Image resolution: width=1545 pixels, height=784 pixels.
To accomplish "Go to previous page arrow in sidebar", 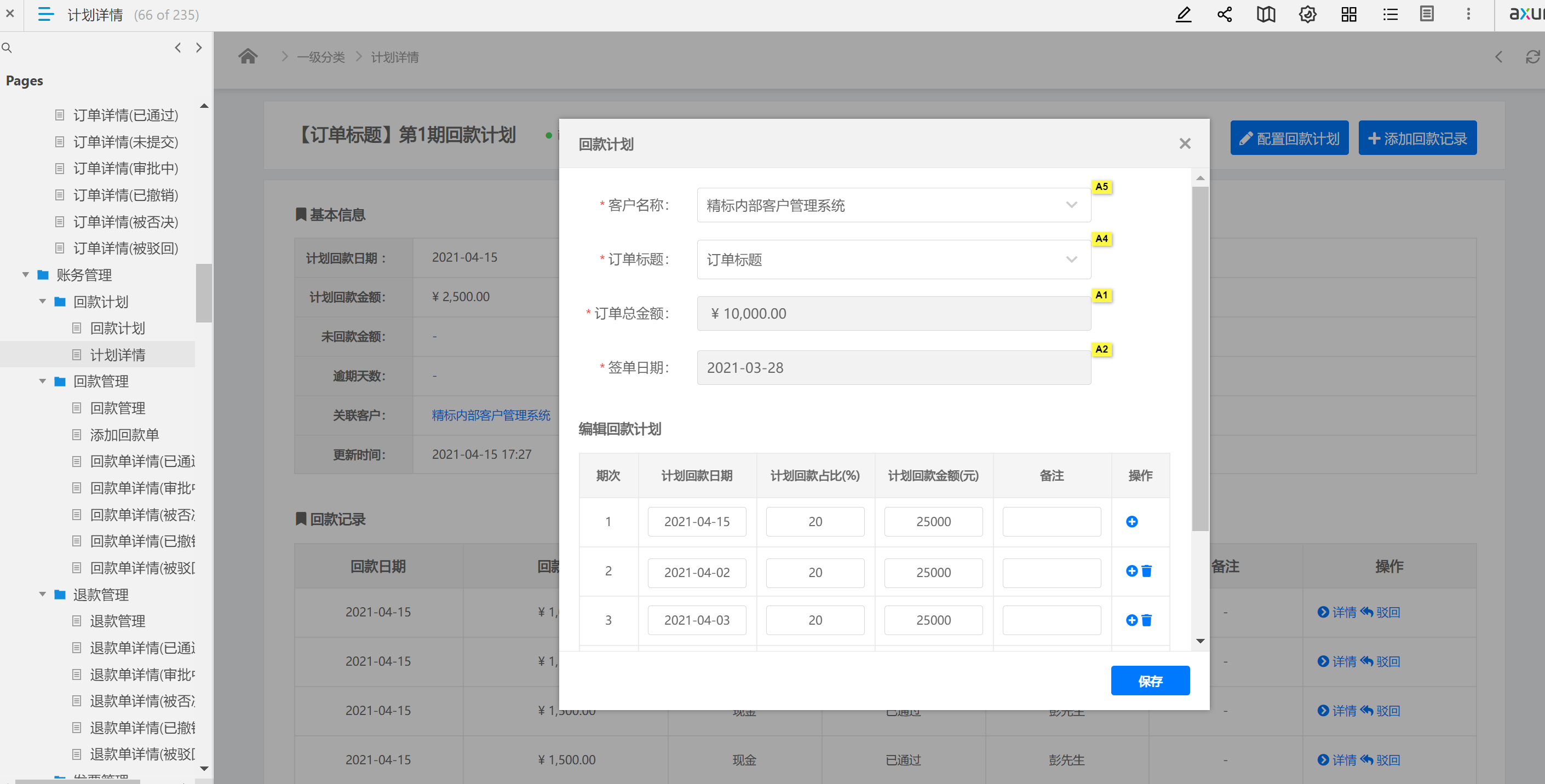I will pos(177,48).
